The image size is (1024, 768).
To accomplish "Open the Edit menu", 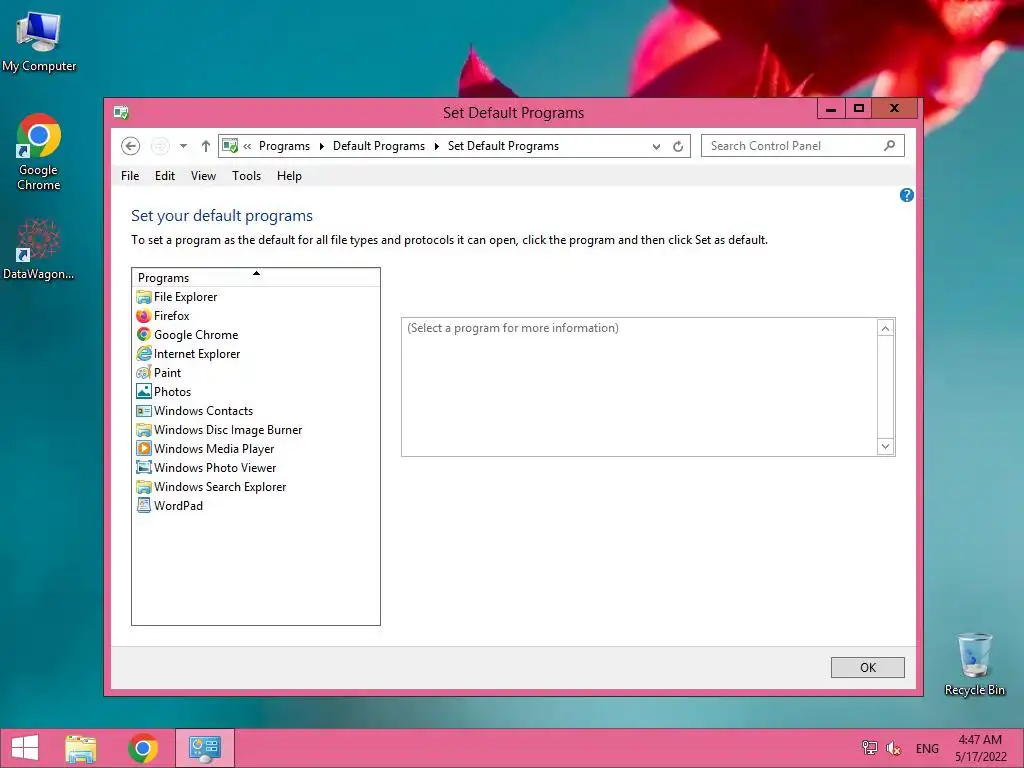I will coord(165,176).
